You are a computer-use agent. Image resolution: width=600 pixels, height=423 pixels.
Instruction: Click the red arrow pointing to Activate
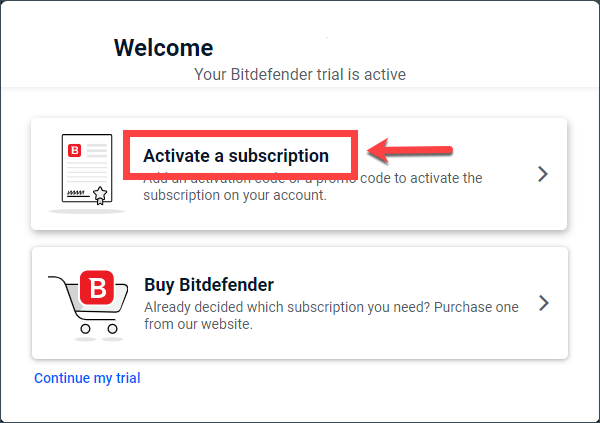point(410,150)
